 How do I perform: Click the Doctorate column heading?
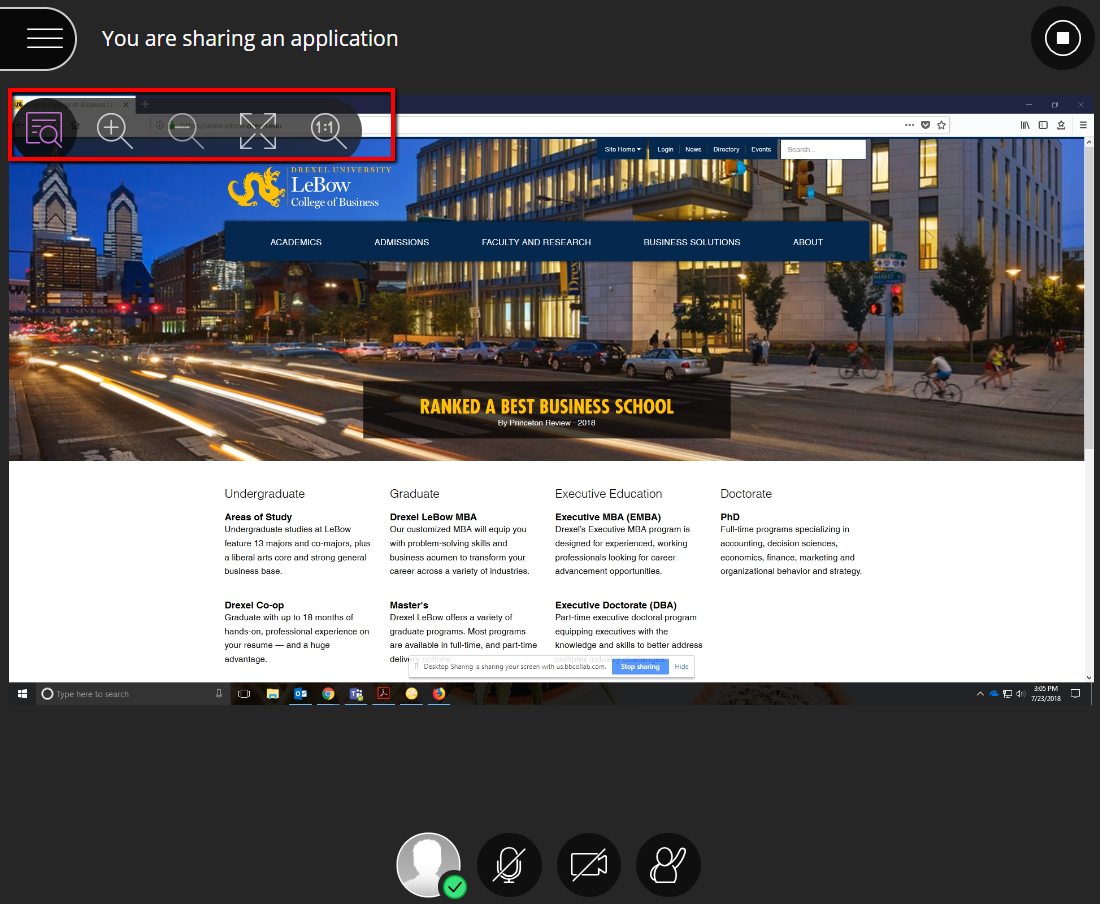(746, 494)
